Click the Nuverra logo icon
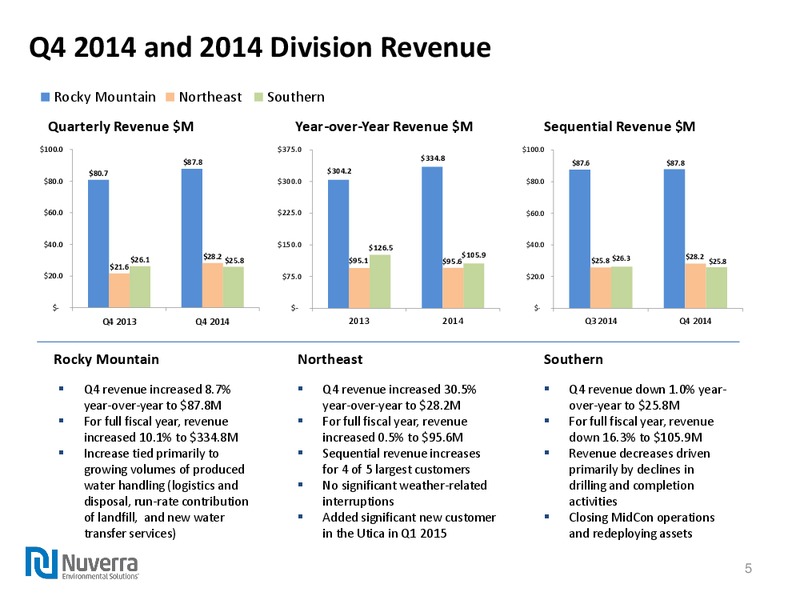800x600 pixels. [x=41, y=563]
